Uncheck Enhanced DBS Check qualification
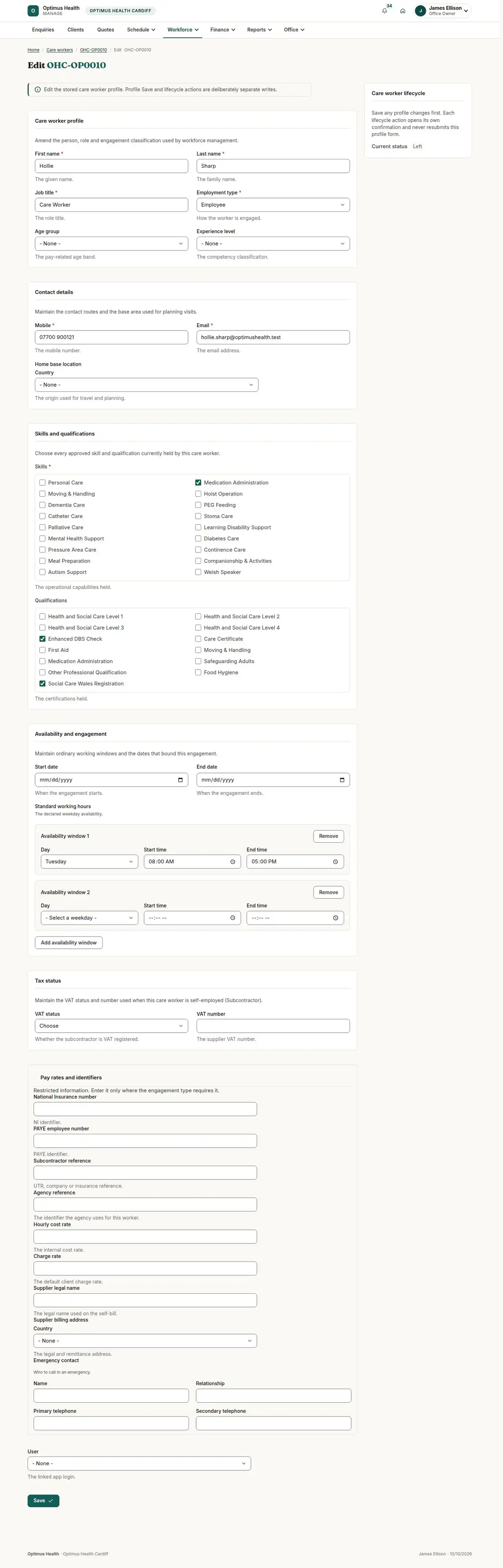This screenshot has height=1568, width=503. click(43, 639)
